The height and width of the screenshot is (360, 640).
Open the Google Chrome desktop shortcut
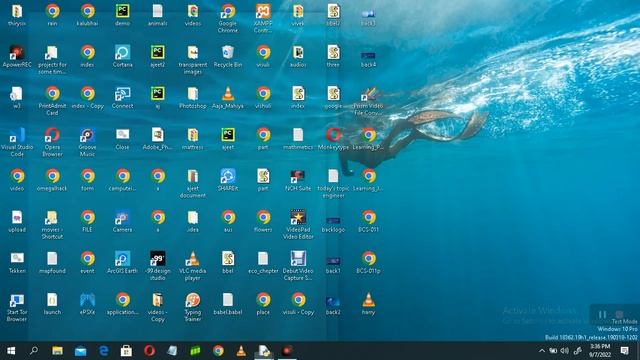pos(228,11)
